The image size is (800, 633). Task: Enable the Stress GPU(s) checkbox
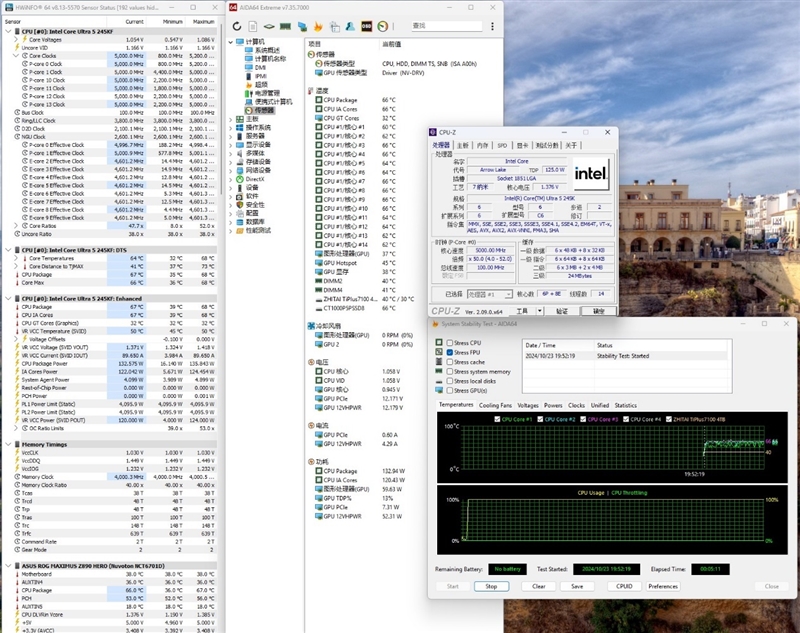(x=449, y=390)
